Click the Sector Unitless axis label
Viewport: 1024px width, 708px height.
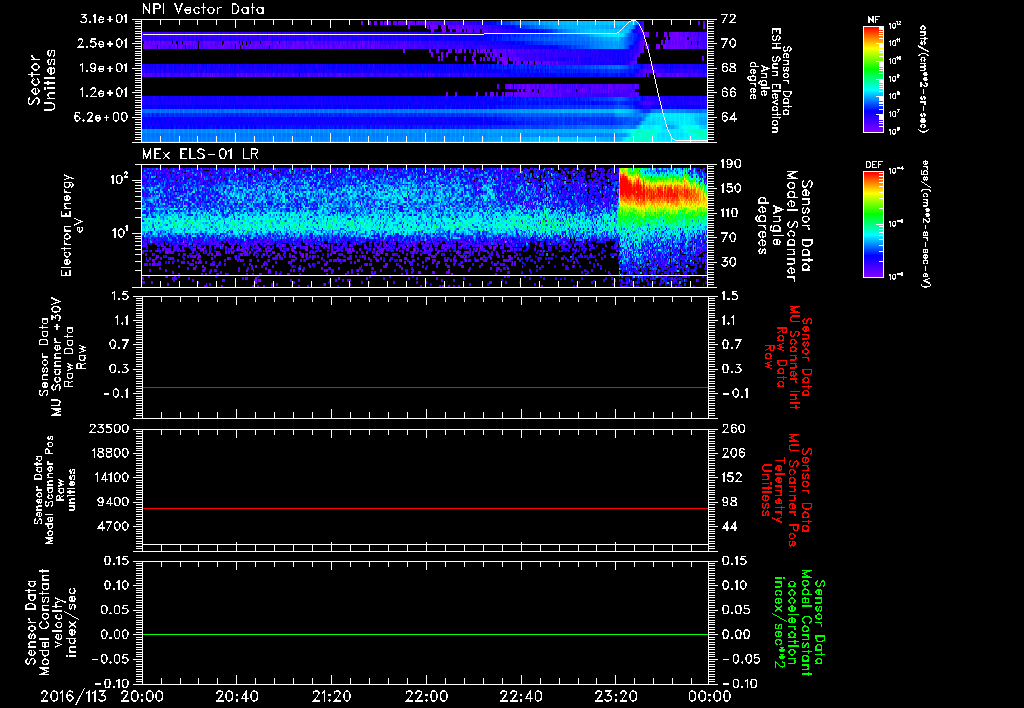[x=40, y=80]
